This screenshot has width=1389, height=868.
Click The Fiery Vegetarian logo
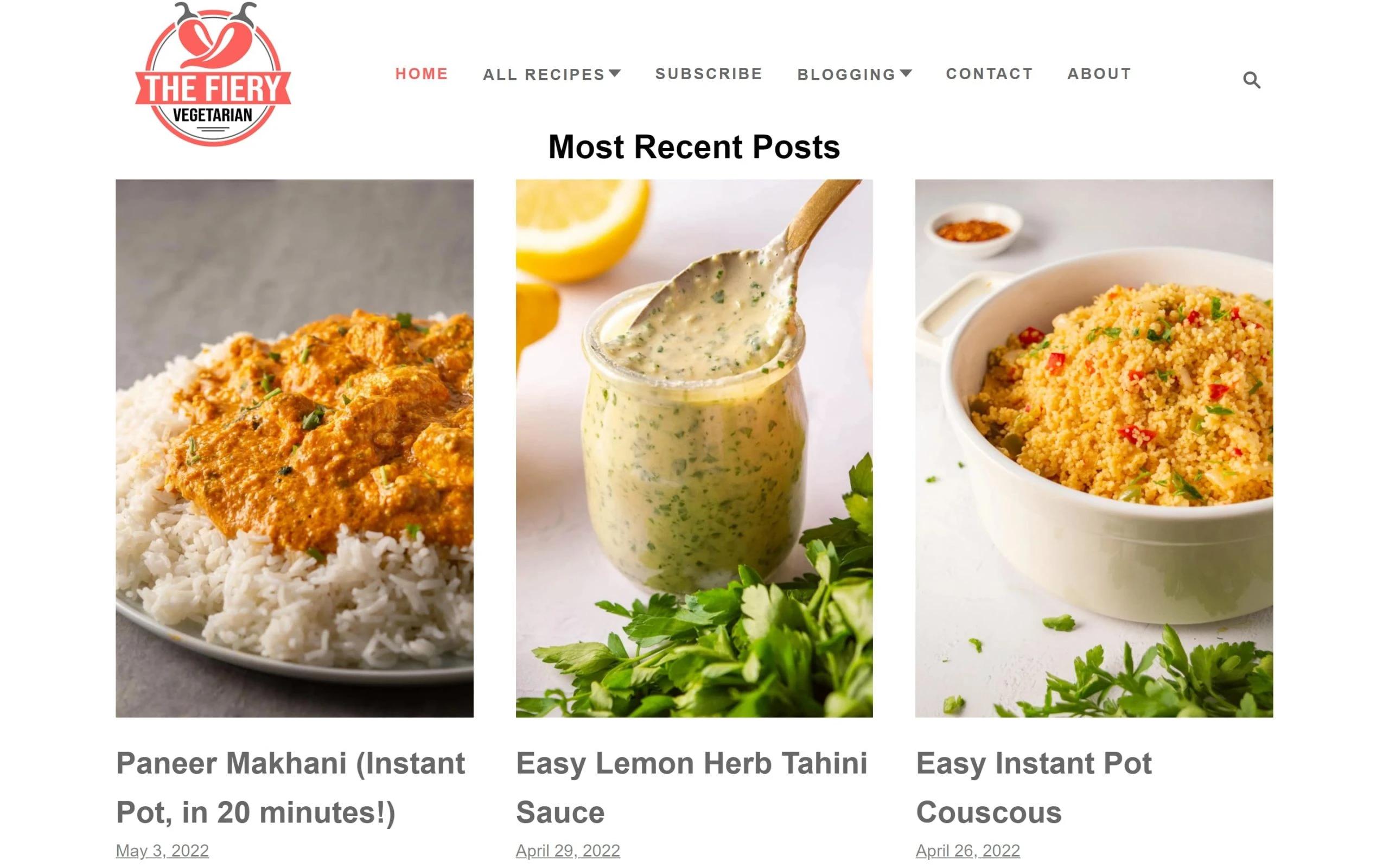[x=213, y=74]
